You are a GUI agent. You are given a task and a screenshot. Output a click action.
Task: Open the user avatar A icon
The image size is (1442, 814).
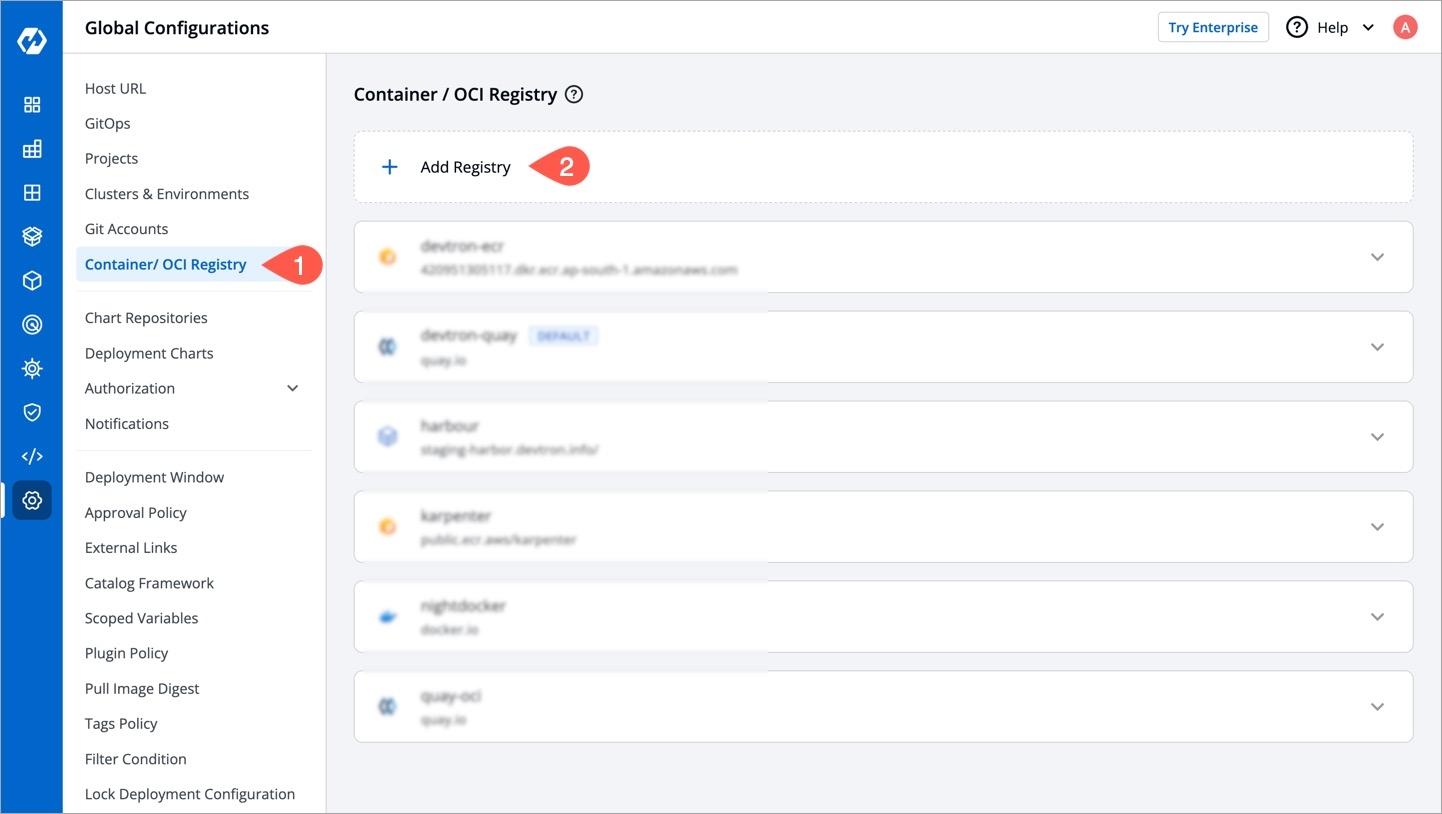point(1405,27)
